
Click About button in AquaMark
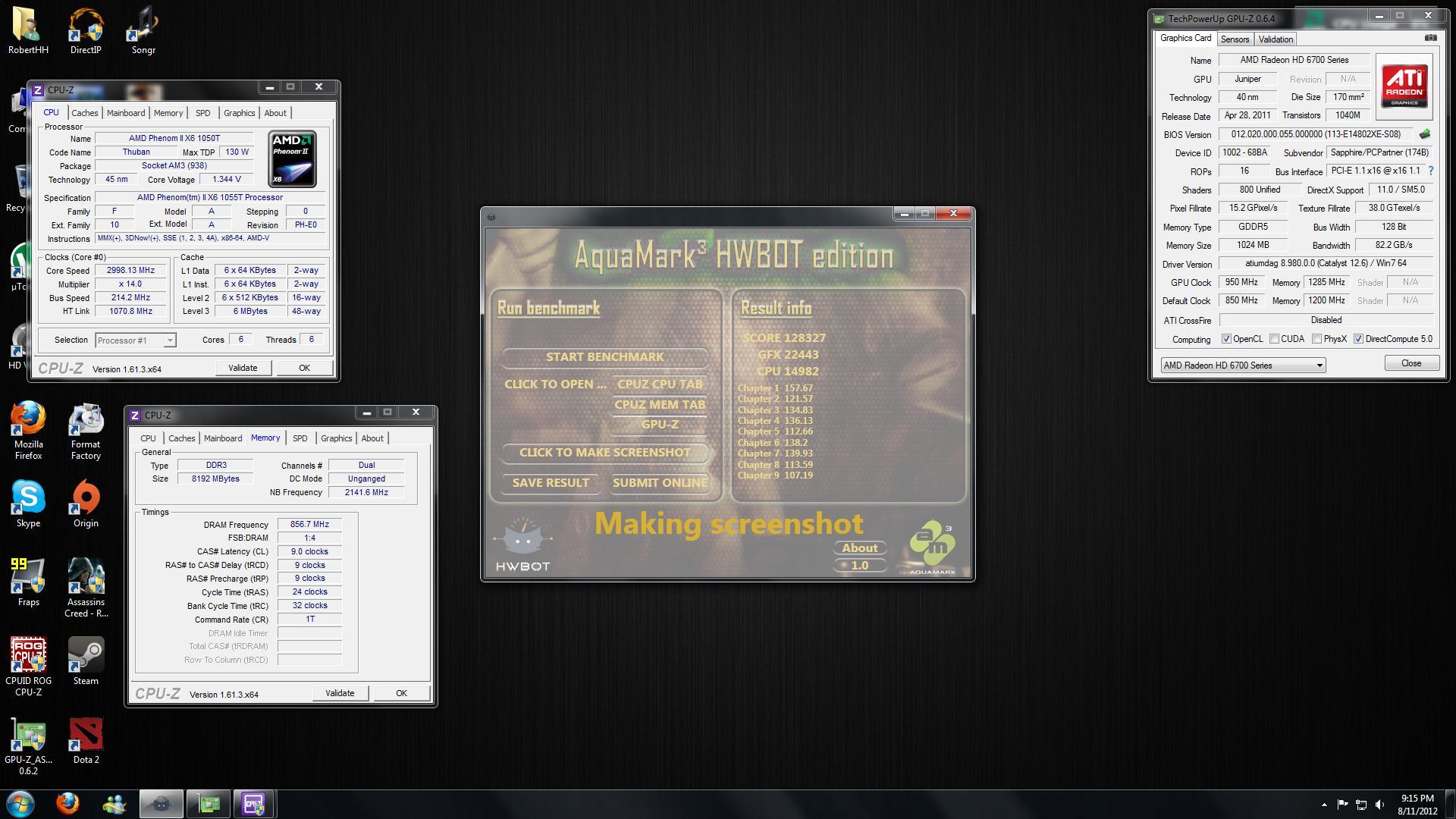[860, 548]
